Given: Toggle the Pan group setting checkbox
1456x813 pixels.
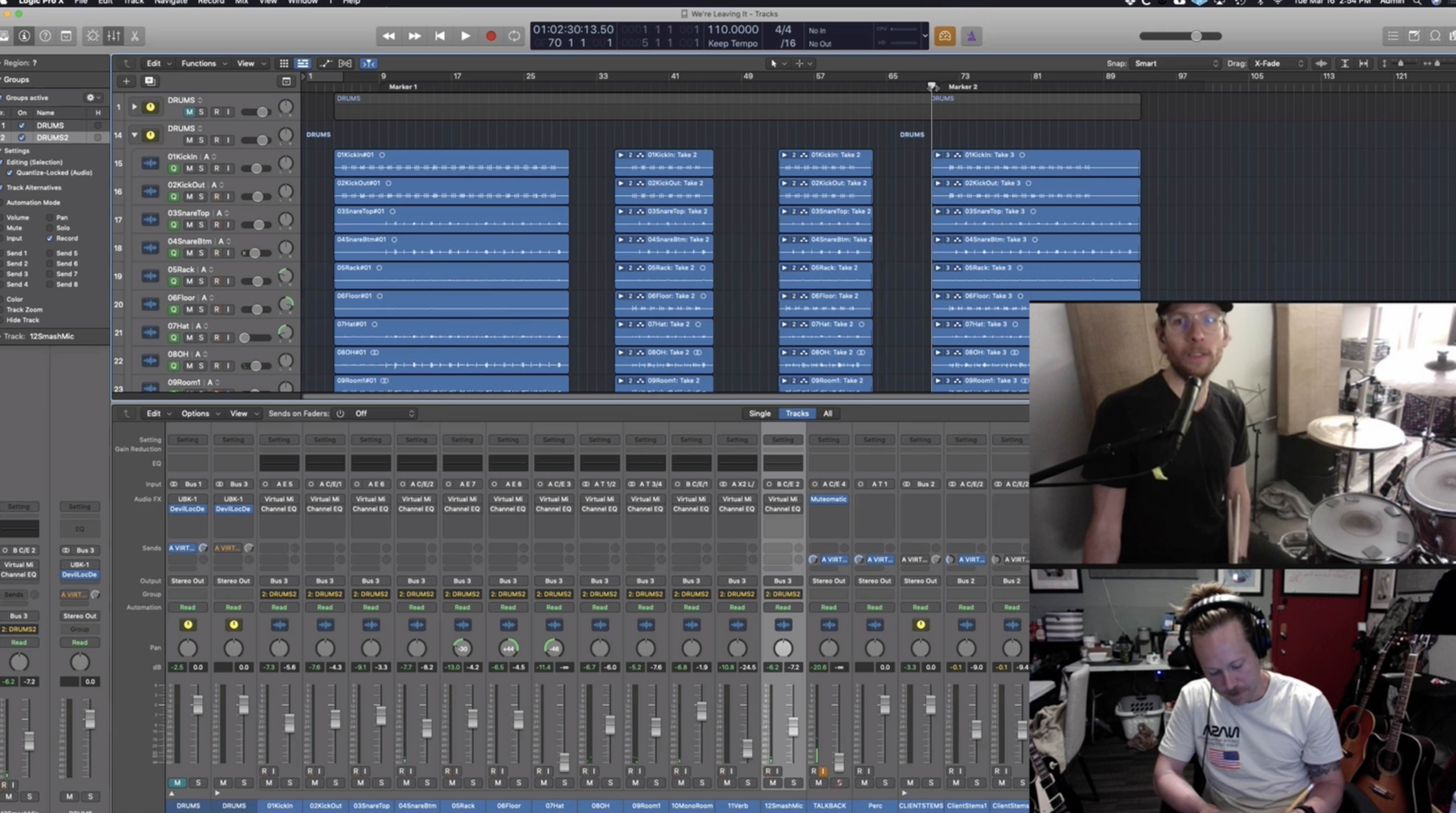Looking at the screenshot, I should 50,218.
